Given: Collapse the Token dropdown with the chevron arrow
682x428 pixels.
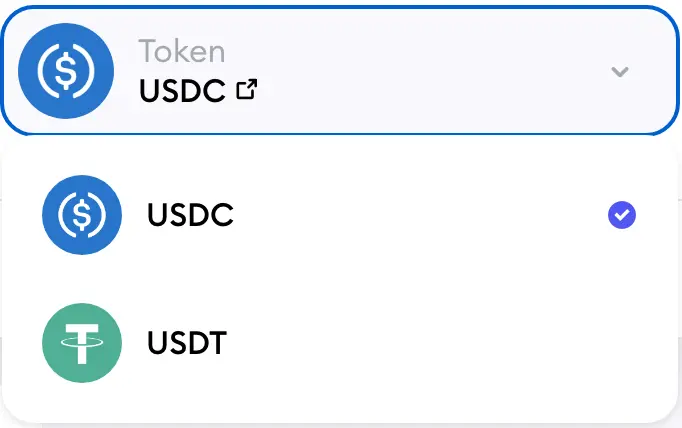Looking at the screenshot, I should (x=620, y=71).
